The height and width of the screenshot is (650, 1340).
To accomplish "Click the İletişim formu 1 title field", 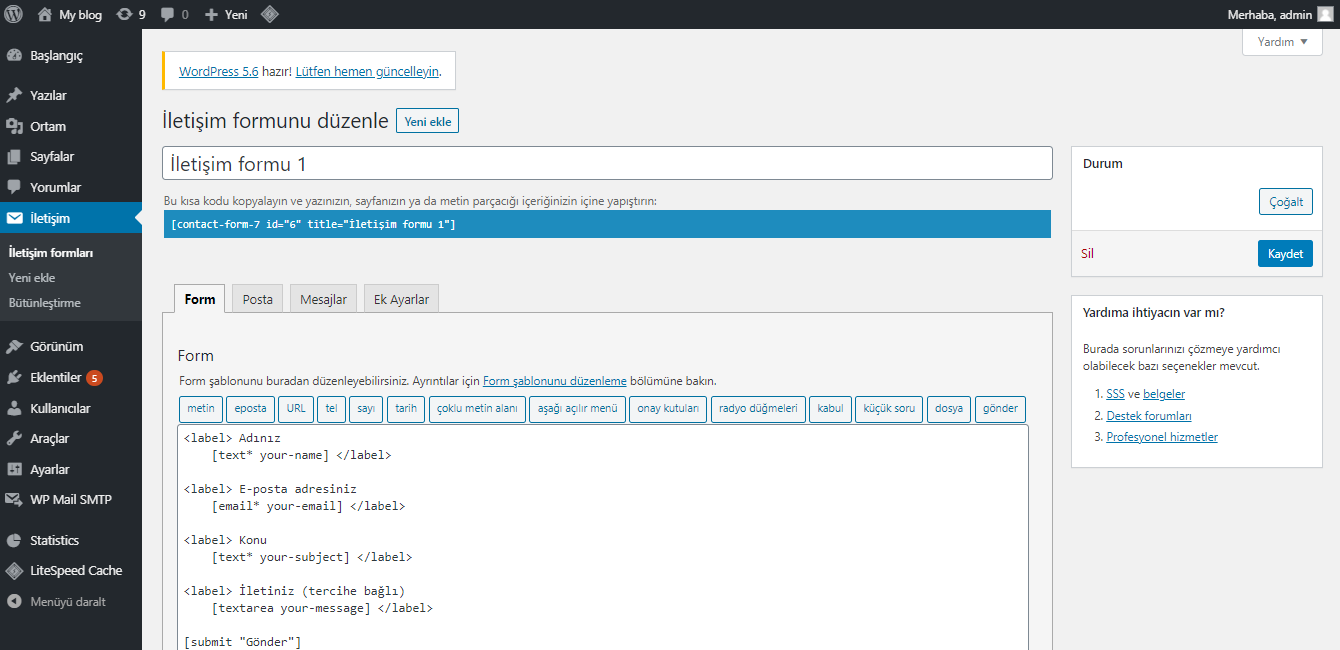I will (607, 163).
